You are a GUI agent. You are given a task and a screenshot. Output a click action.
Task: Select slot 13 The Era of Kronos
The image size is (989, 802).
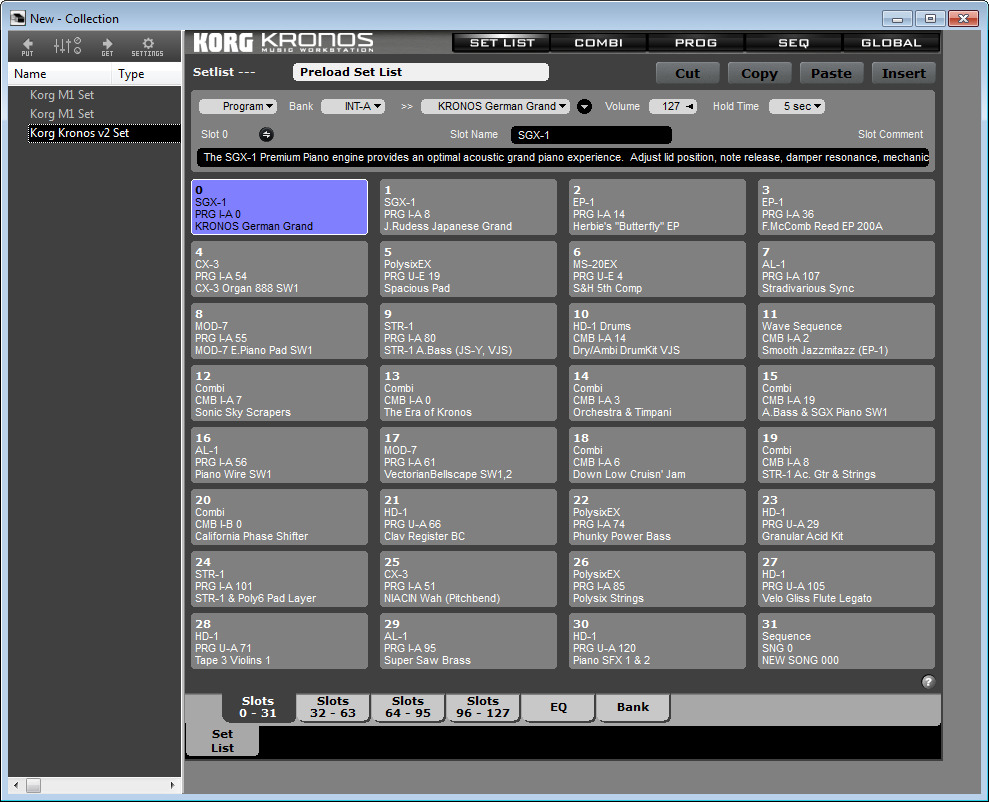point(468,393)
